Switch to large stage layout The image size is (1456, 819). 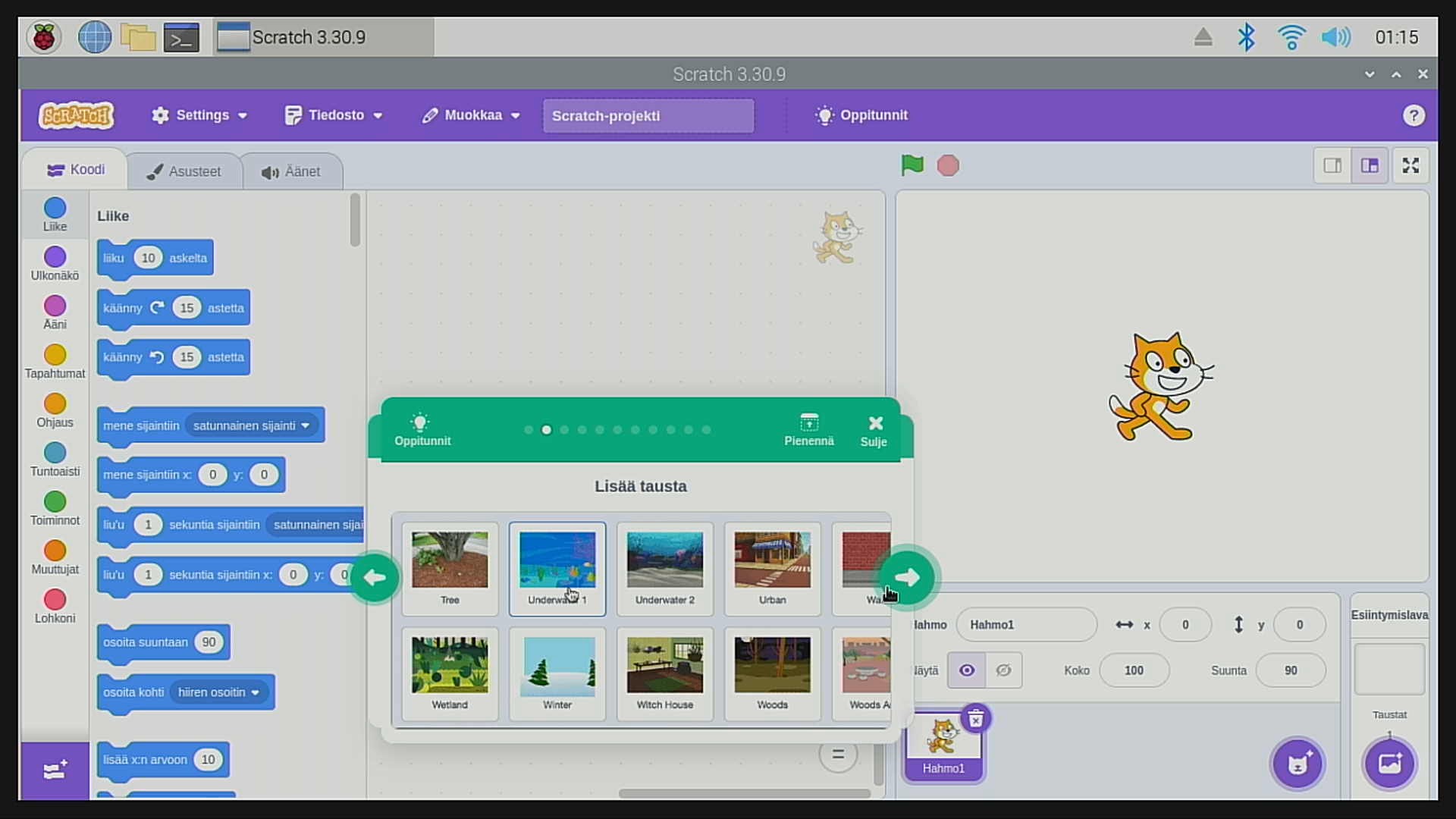pyautogui.click(x=1370, y=165)
